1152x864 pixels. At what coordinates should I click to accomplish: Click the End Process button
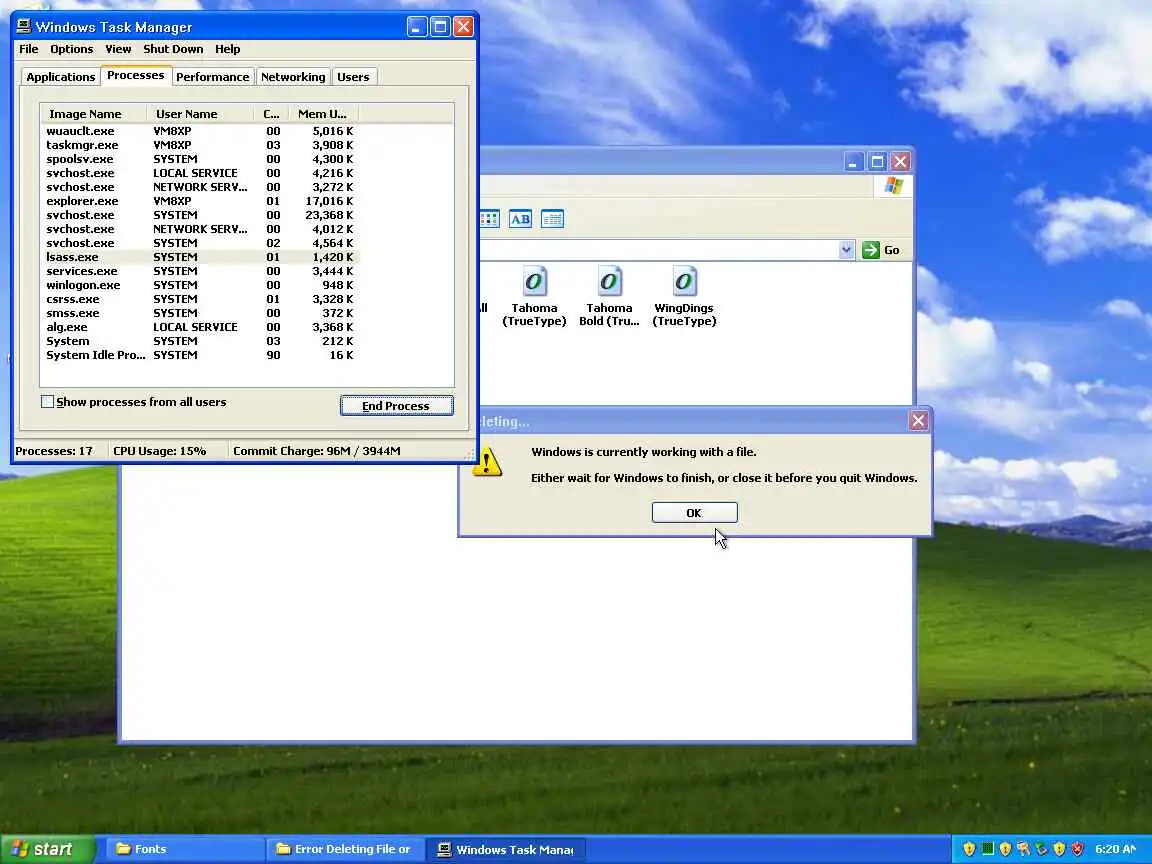pyautogui.click(x=397, y=406)
